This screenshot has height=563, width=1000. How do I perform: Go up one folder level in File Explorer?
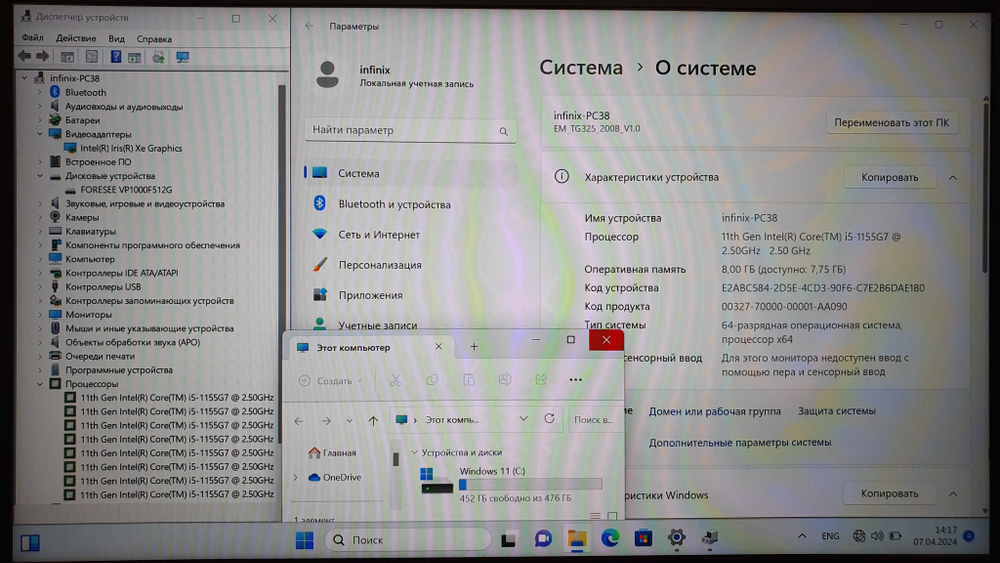pos(373,420)
